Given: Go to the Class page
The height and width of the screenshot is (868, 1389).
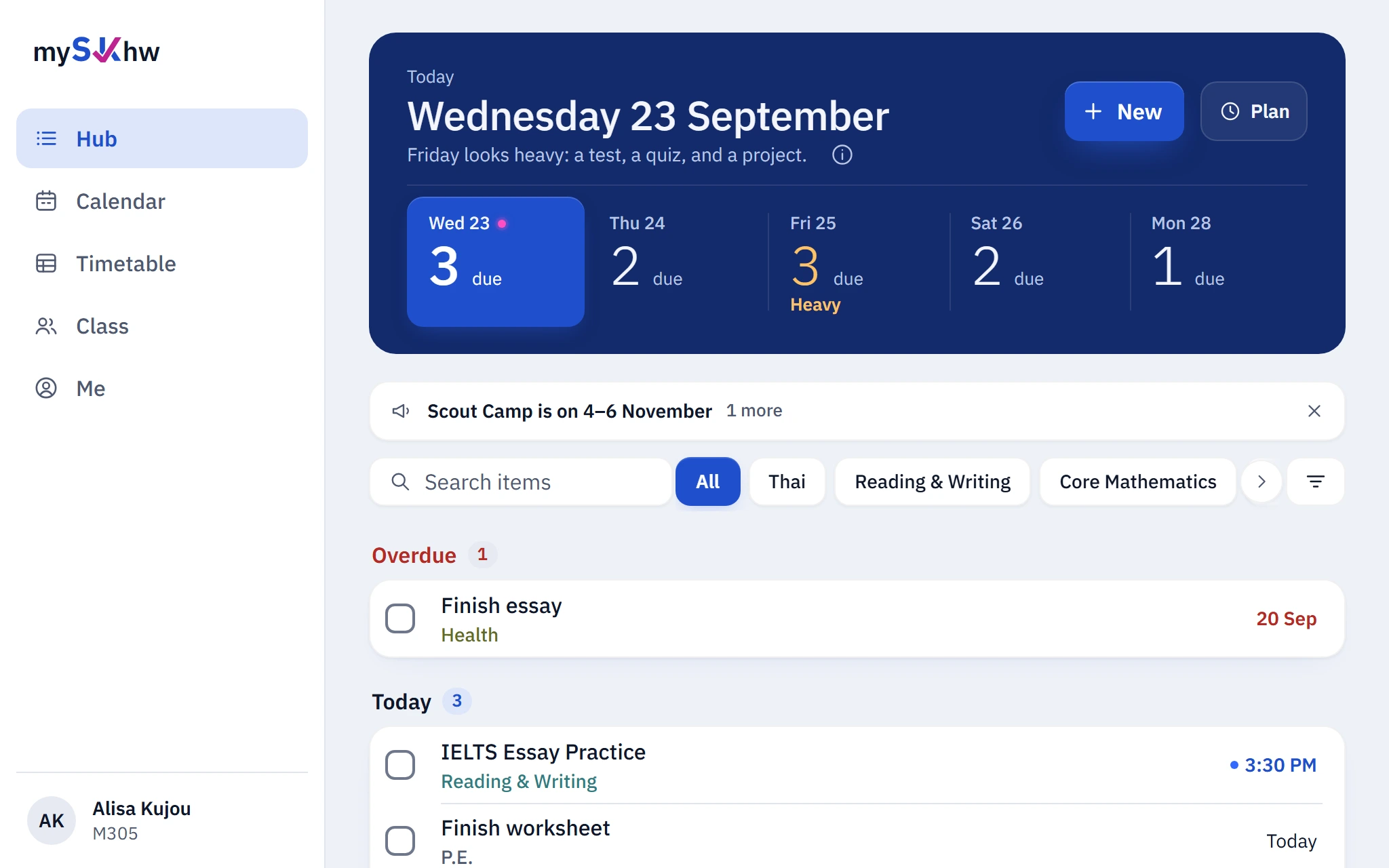Looking at the screenshot, I should 161,326.
